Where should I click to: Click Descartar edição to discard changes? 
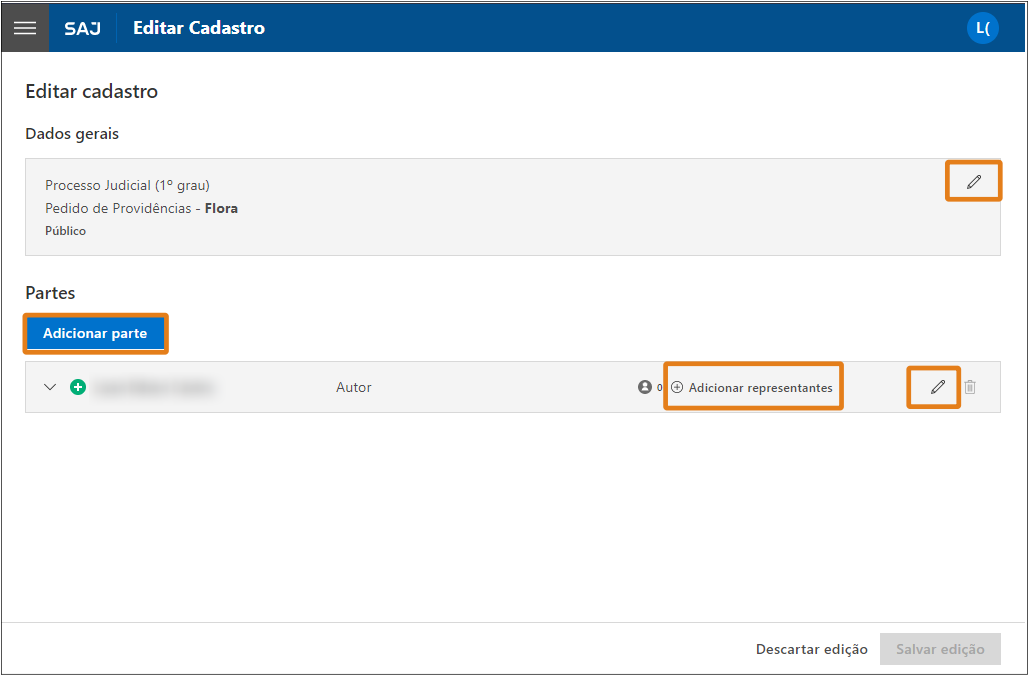pyautogui.click(x=811, y=649)
